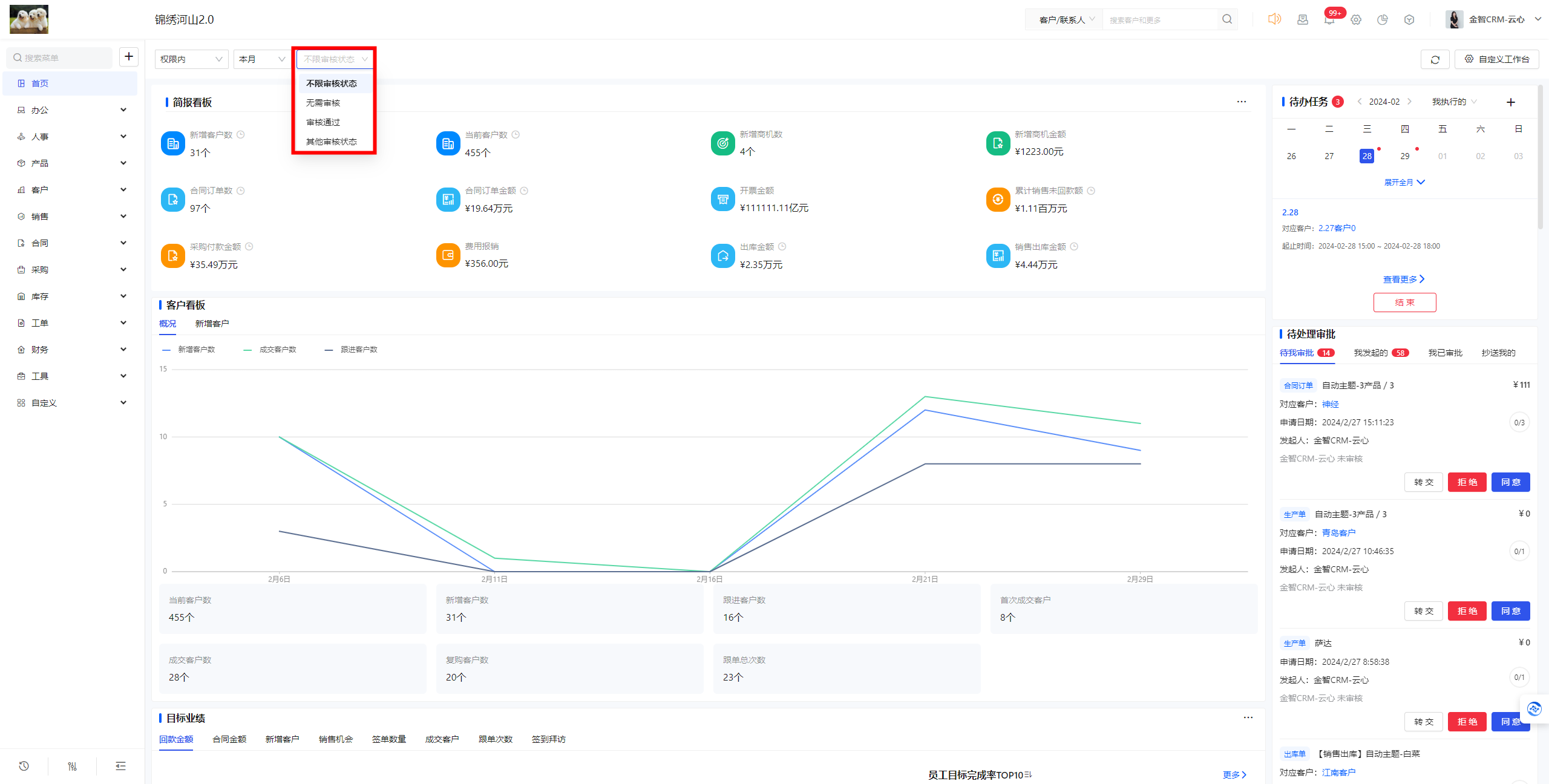Click 同意 for 合同订单 approval
This screenshot has width=1549, height=784.
[1510, 482]
